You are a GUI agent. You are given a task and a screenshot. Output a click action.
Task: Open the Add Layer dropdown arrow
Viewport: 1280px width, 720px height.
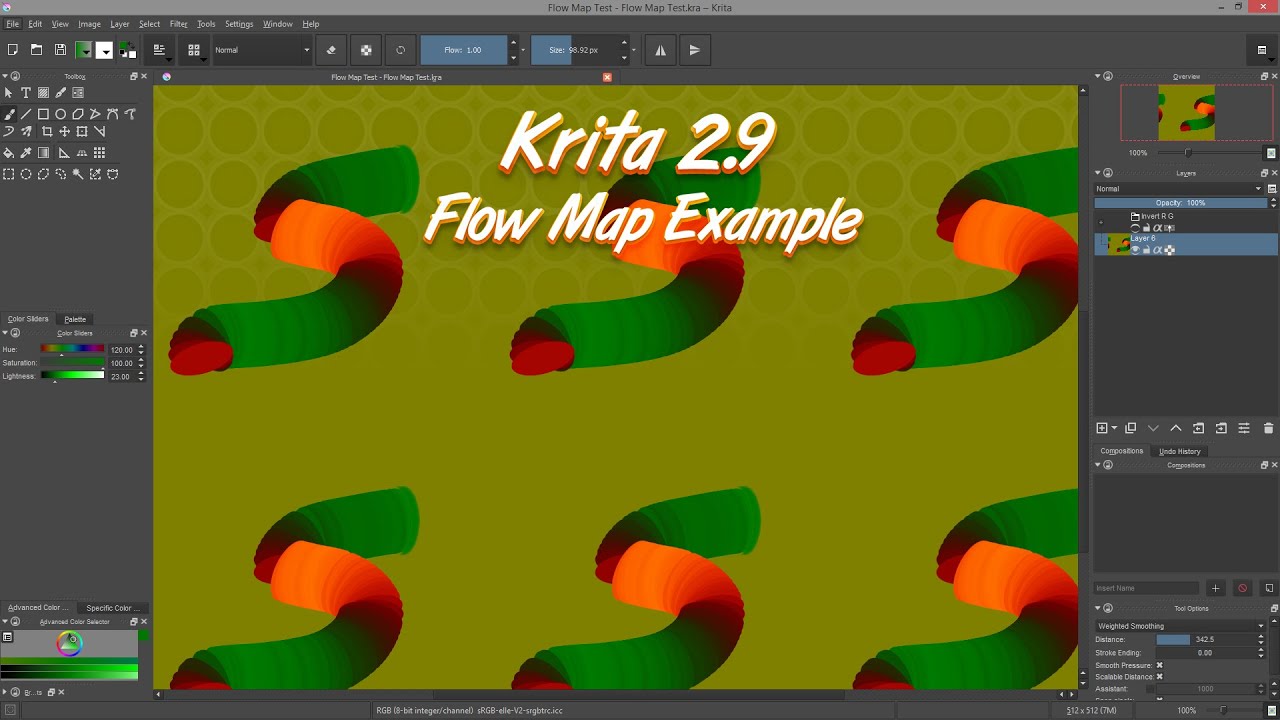(x=1114, y=428)
